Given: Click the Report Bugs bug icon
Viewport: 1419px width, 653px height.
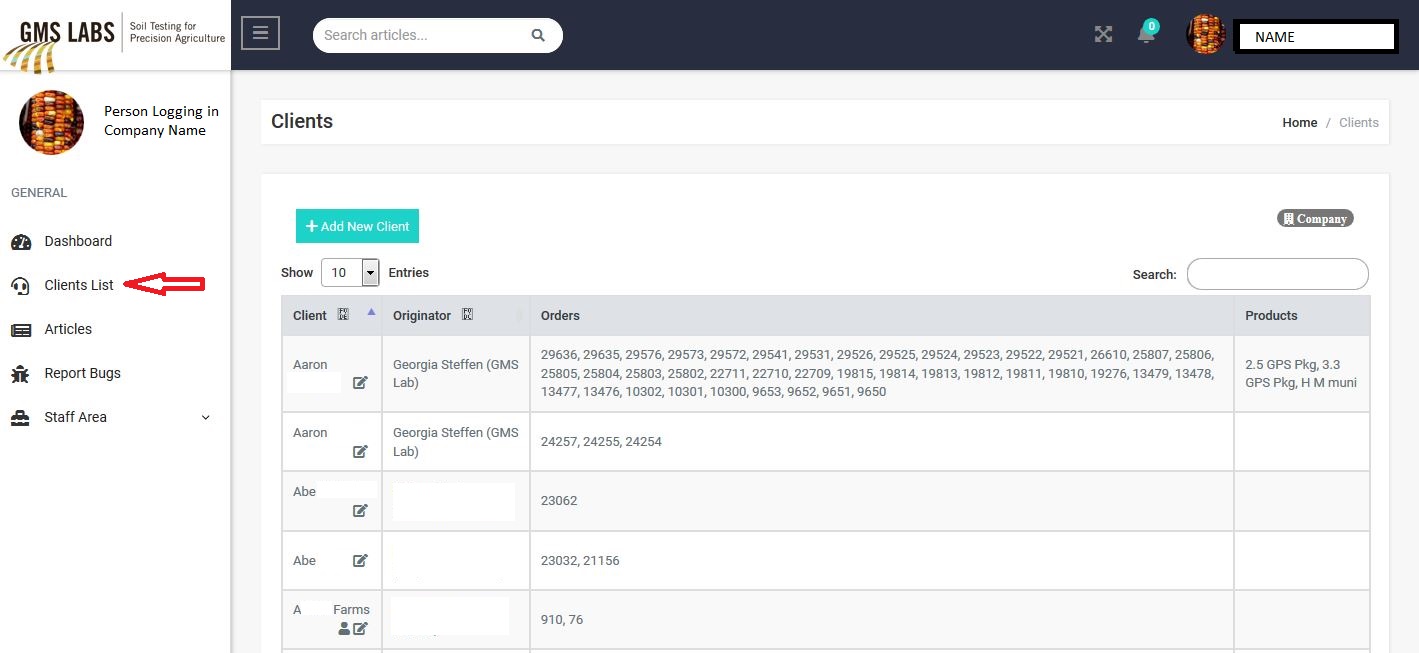Looking at the screenshot, I should coord(20,374).
